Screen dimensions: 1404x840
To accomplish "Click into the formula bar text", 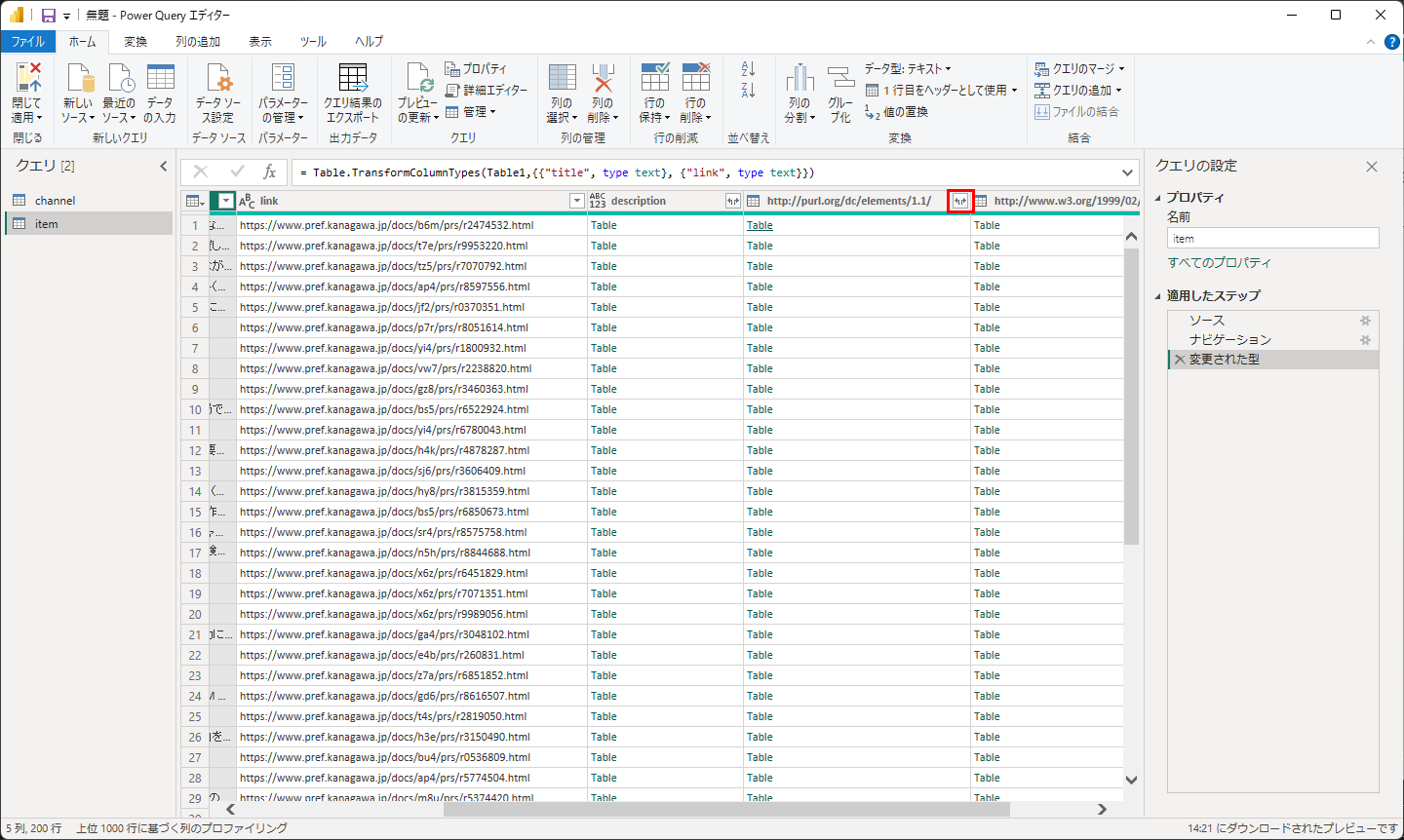I will click(x=556, y=172).
